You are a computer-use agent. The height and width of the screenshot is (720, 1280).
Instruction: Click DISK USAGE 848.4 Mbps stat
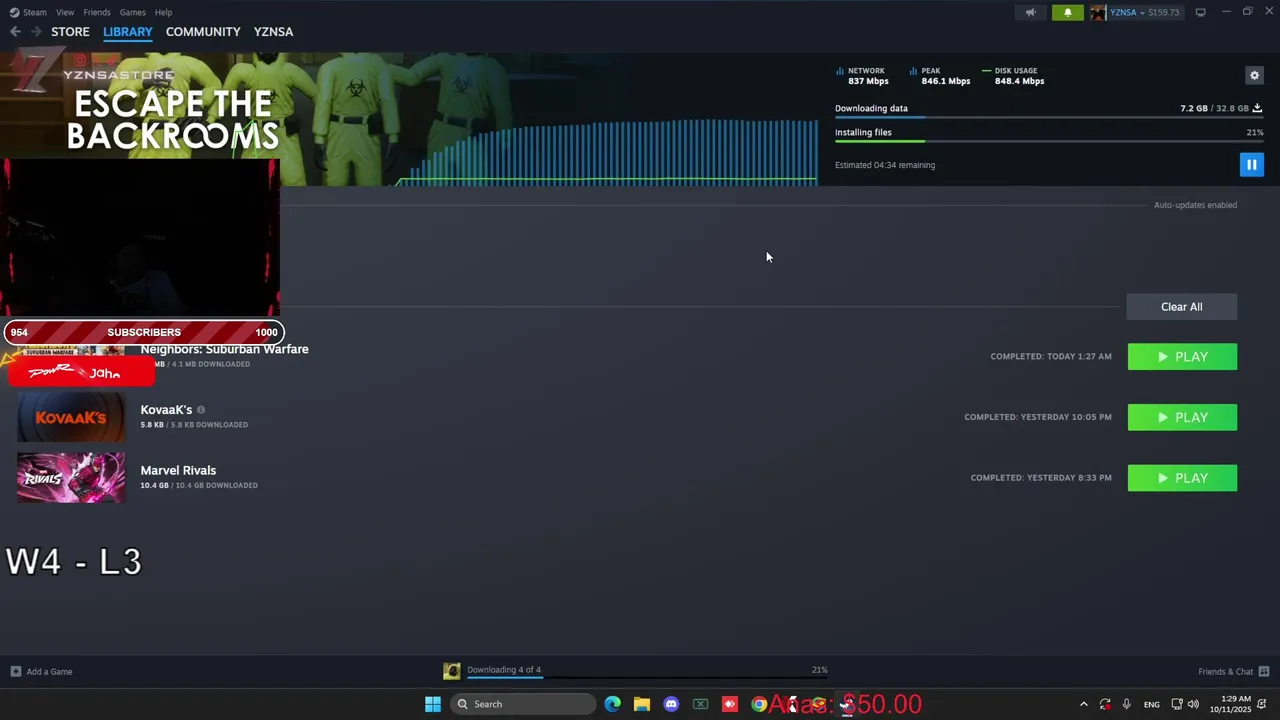point(1013,76)
